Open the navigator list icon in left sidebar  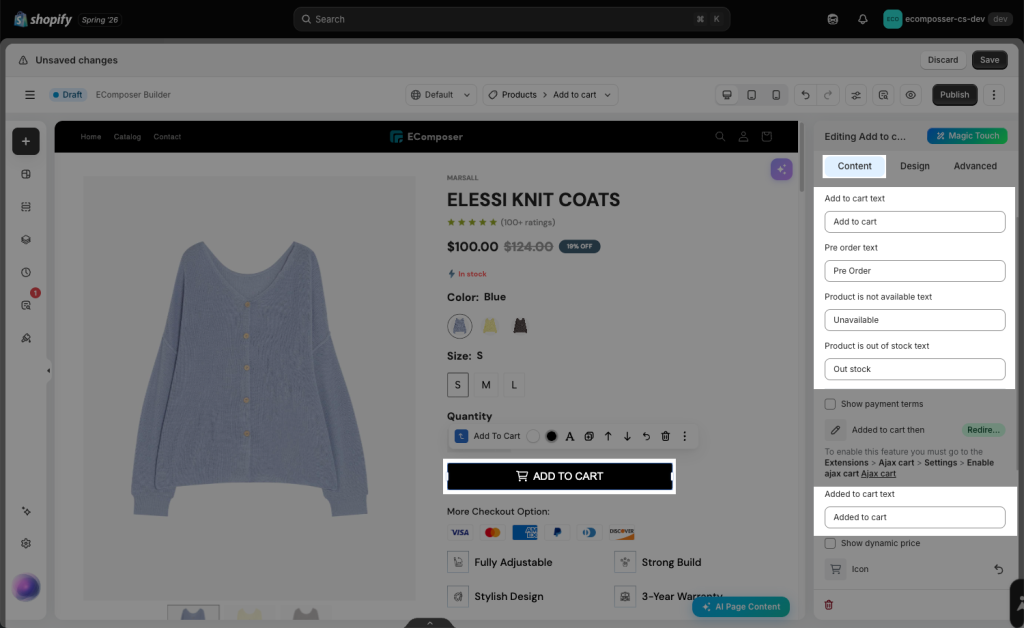click(25, 207)
